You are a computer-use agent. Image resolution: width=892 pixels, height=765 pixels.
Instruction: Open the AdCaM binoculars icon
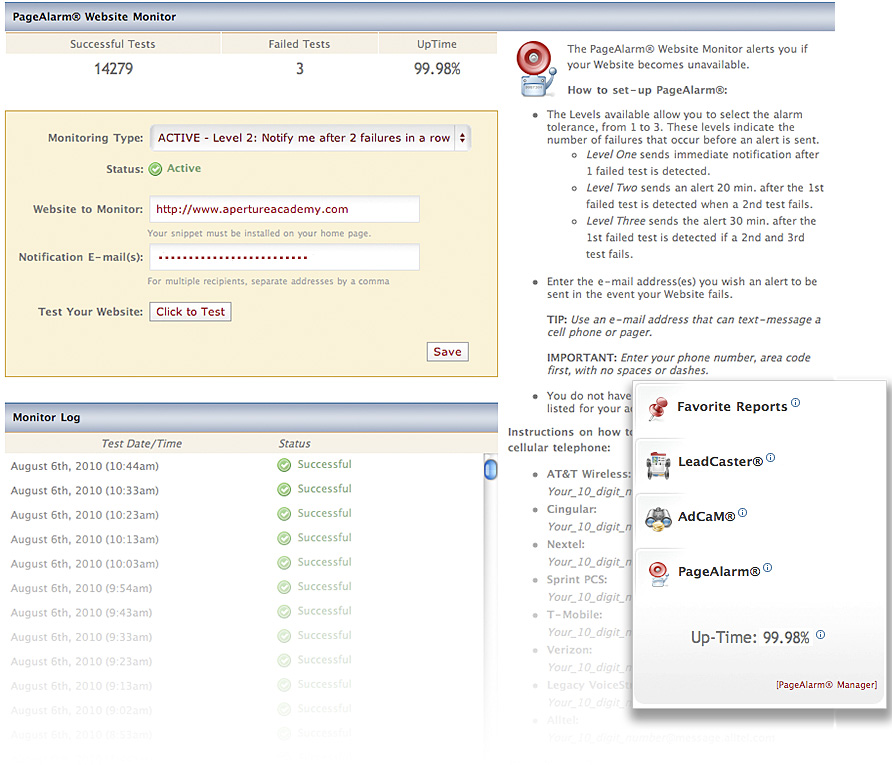point(658,519)
